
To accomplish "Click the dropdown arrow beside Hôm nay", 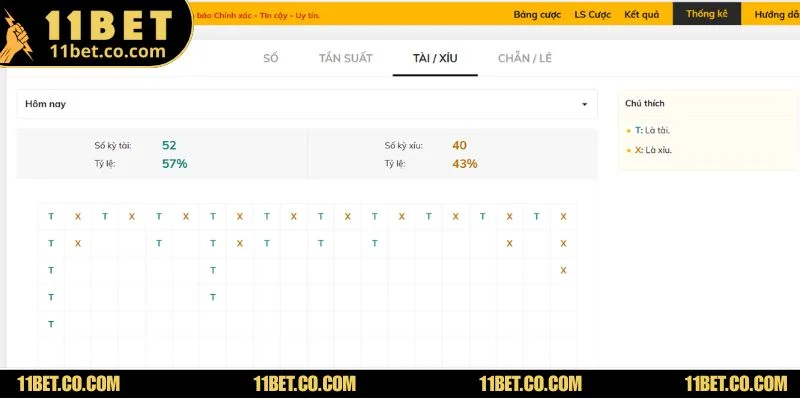I will tap(585, 104).
